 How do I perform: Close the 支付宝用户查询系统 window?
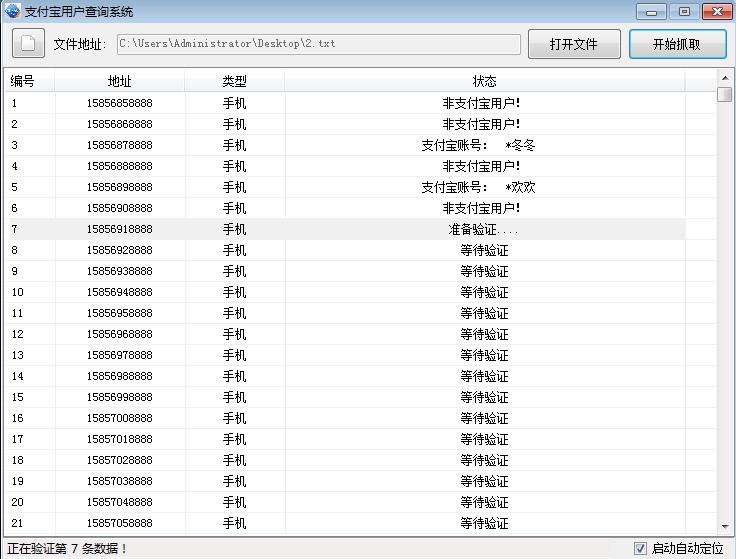coord(717,12)
